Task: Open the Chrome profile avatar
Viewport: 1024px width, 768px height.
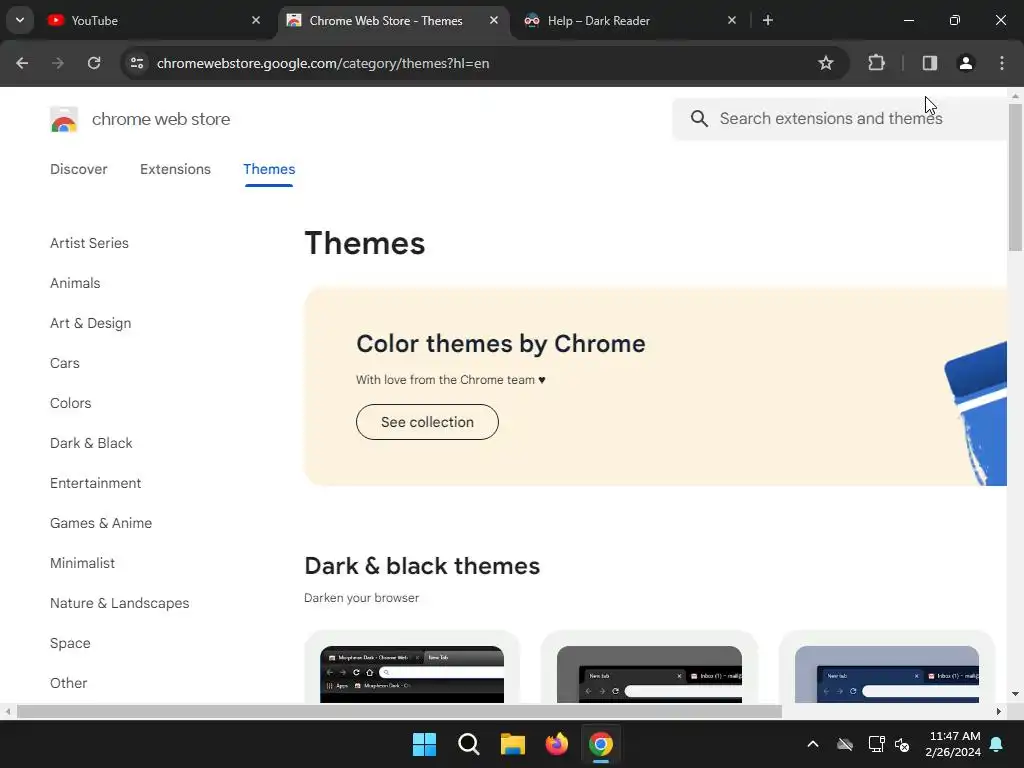Action: (x=966, y=63)
